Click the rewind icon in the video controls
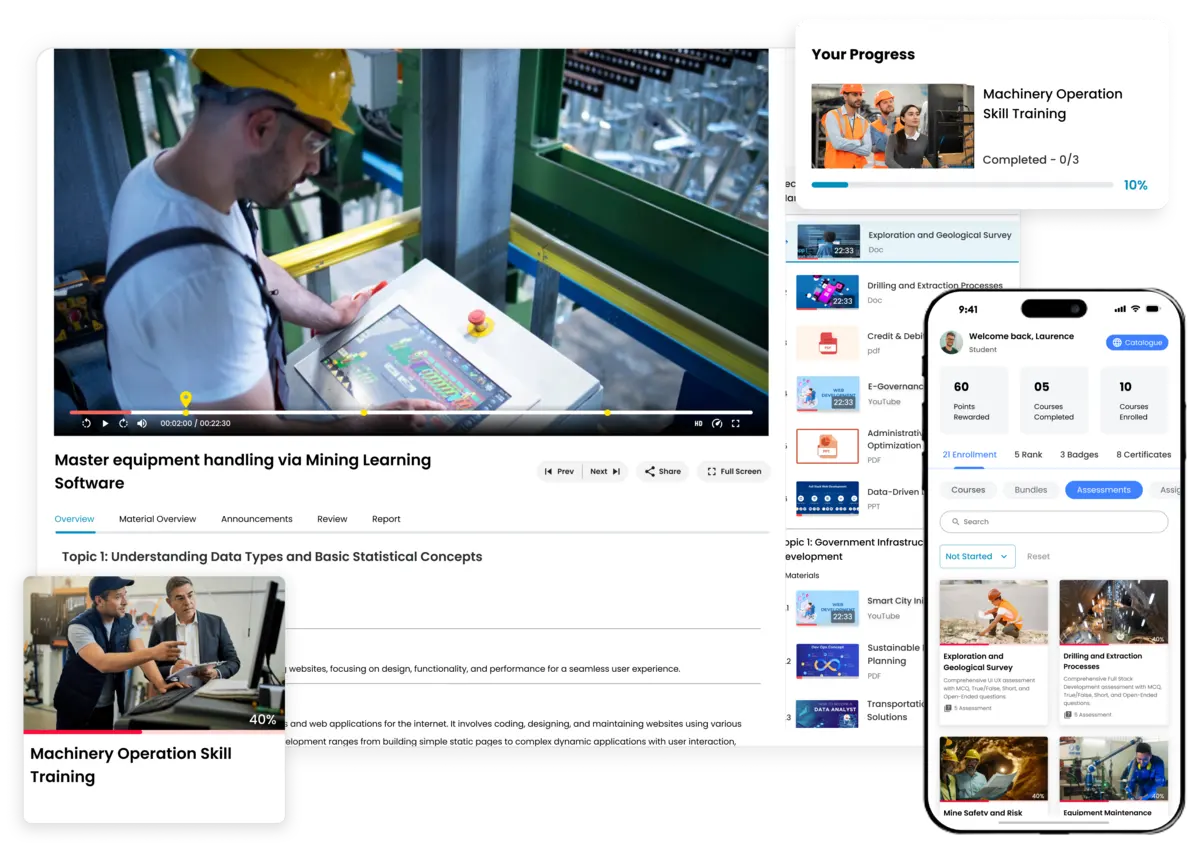Viewport: 1200px width, 847px height. (x=87, y=423)
